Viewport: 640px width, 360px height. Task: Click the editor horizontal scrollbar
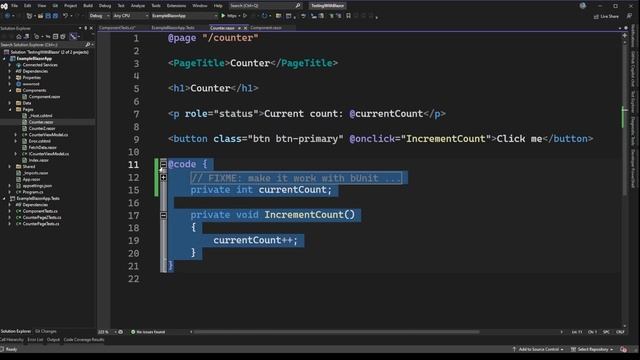point(336,332)
